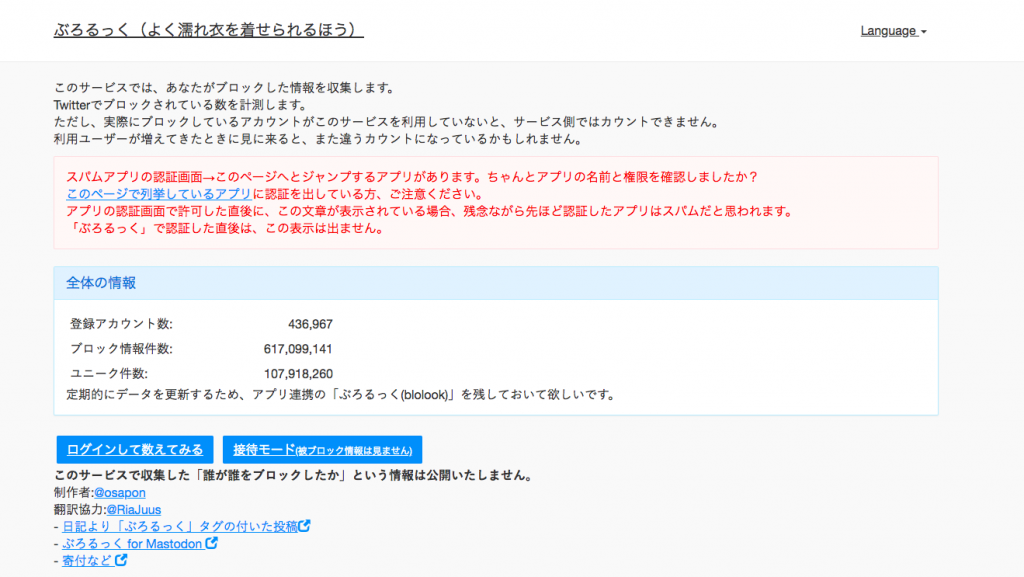Viewport: 1024px width, 577px height.
Task: Select the 登録アカウント数 value 436,967
Action: pyautogui.click(x=310, y=324)
